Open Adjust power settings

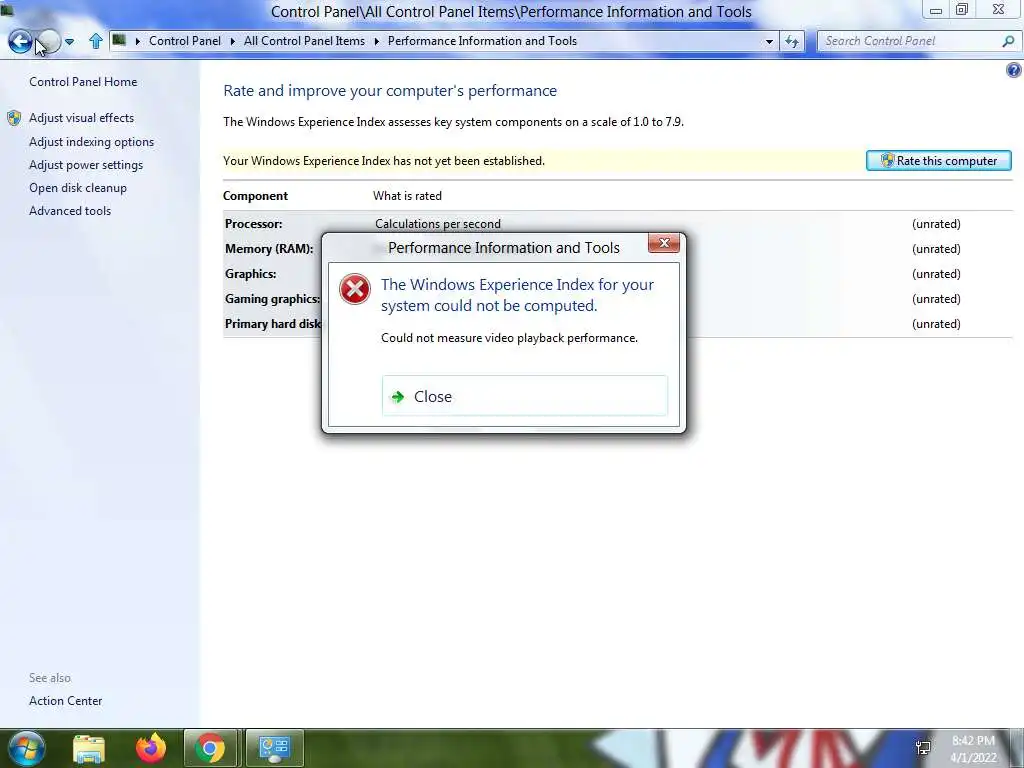86,165
